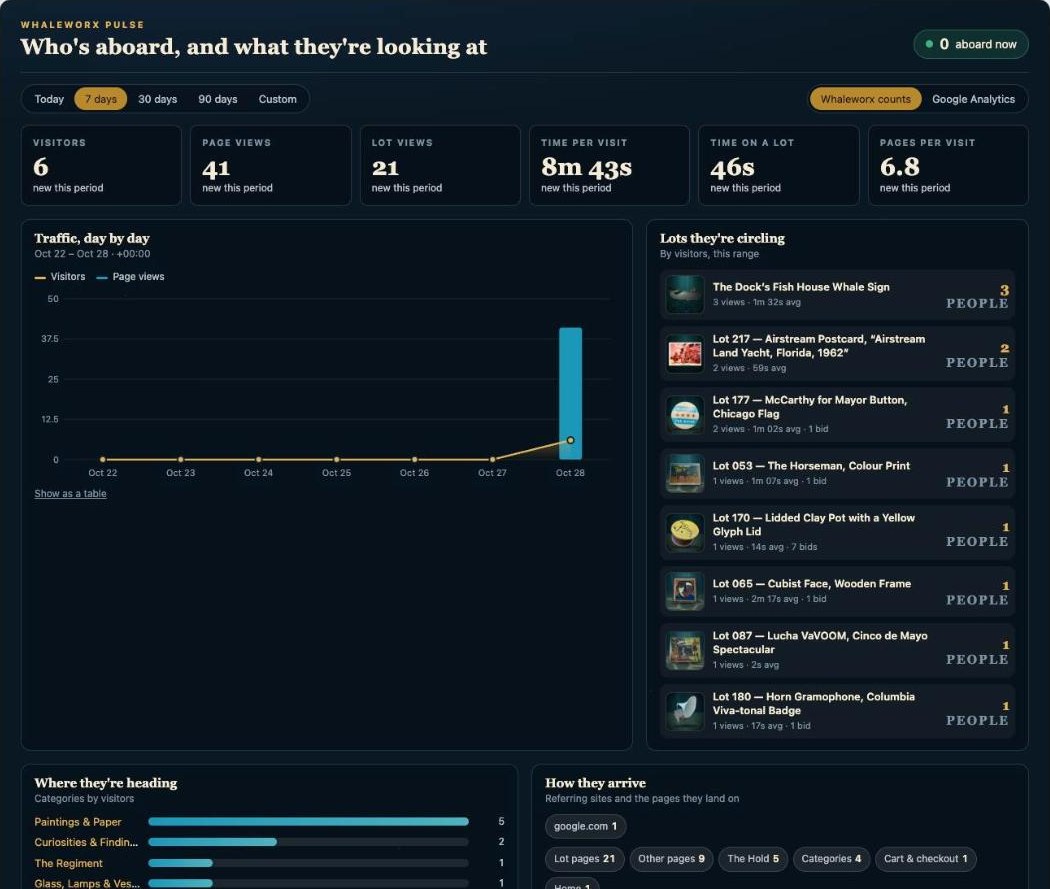Click Lot 177 McCarthy for Mayor Button title

tap(810, 406)
